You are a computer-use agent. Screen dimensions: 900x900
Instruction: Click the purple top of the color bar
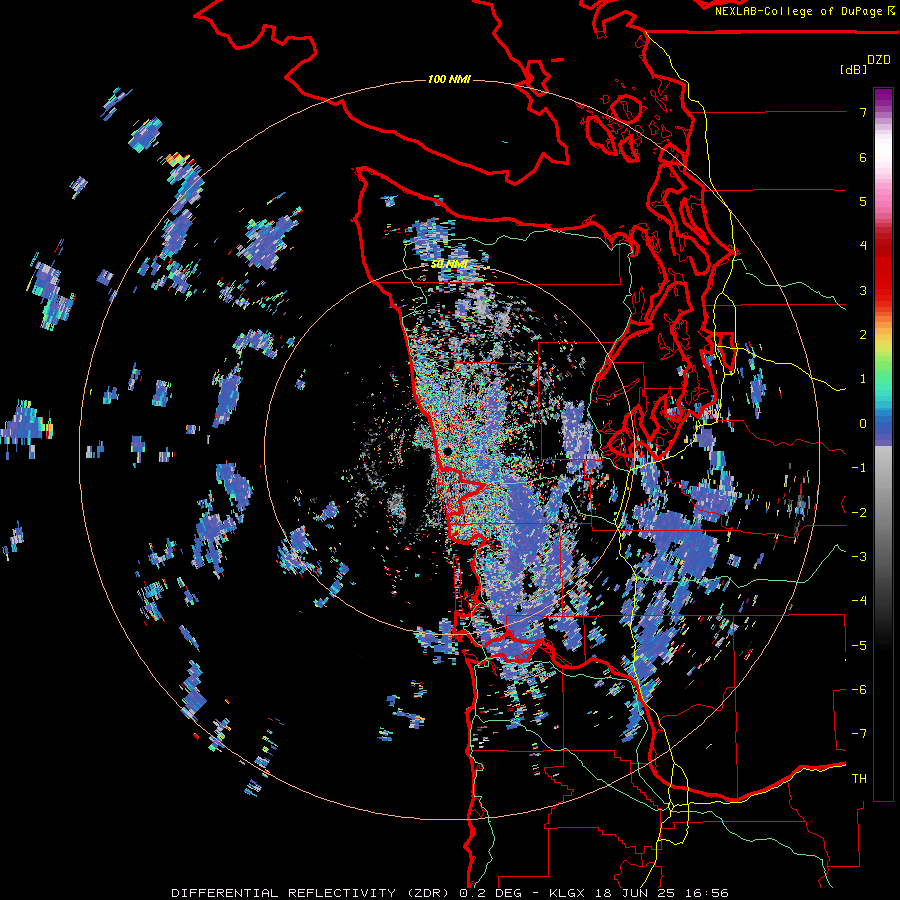(883, 98)
